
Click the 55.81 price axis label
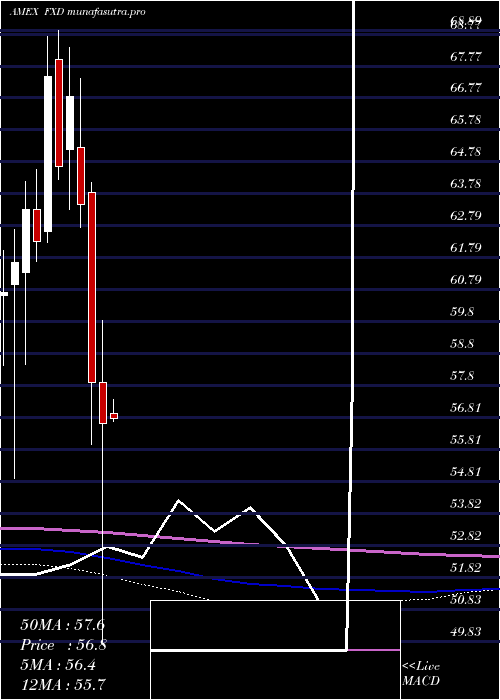click(x=466, y=439)
